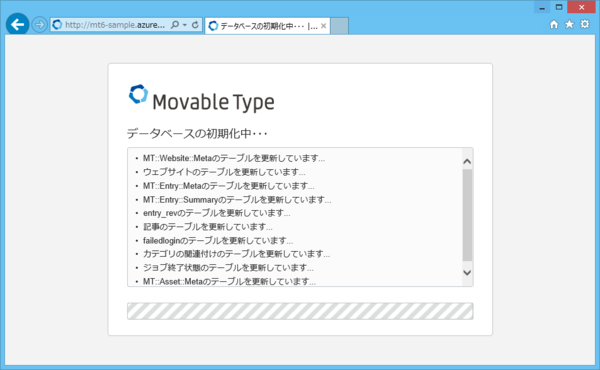This screenshot has width=600, height=370.
Task: Click the 記事のテーブル update line
Action: [x=208, y=227]
